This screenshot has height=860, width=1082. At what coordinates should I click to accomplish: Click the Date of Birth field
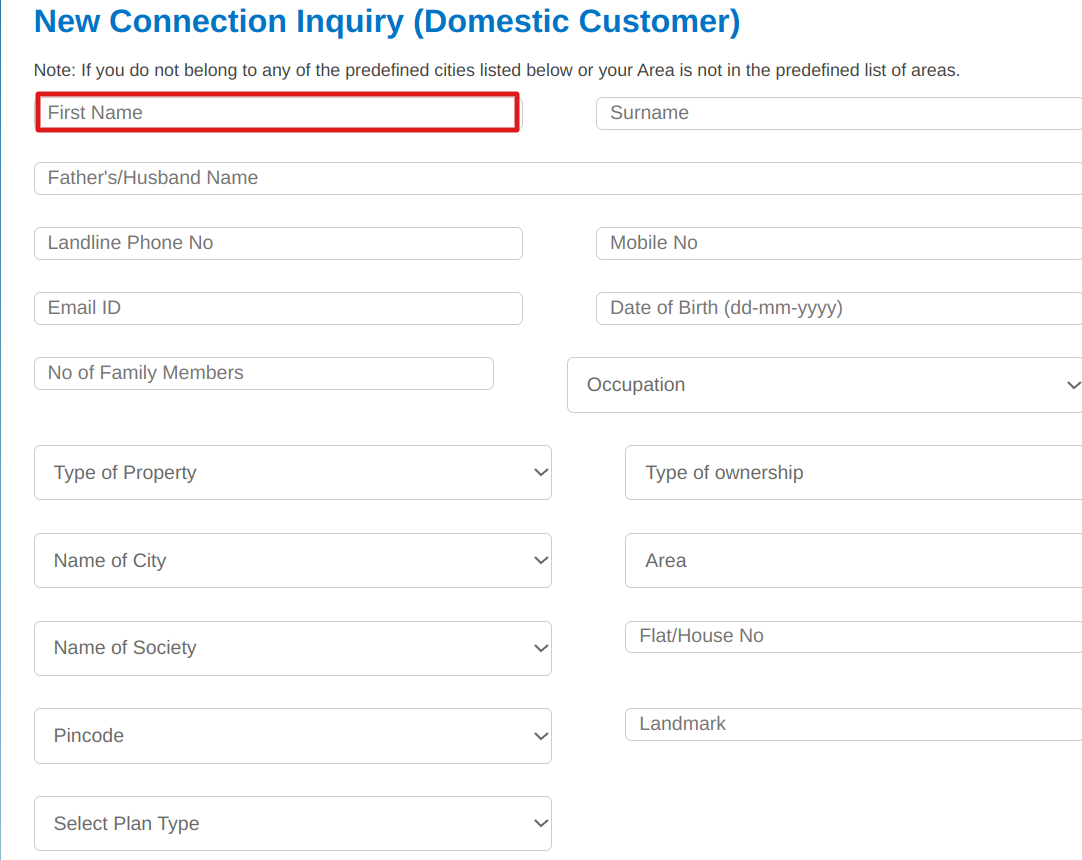[838, 308]
